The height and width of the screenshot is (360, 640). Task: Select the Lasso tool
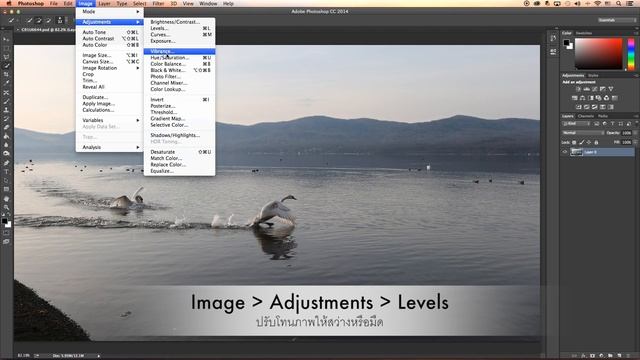(x=6, y=57)
